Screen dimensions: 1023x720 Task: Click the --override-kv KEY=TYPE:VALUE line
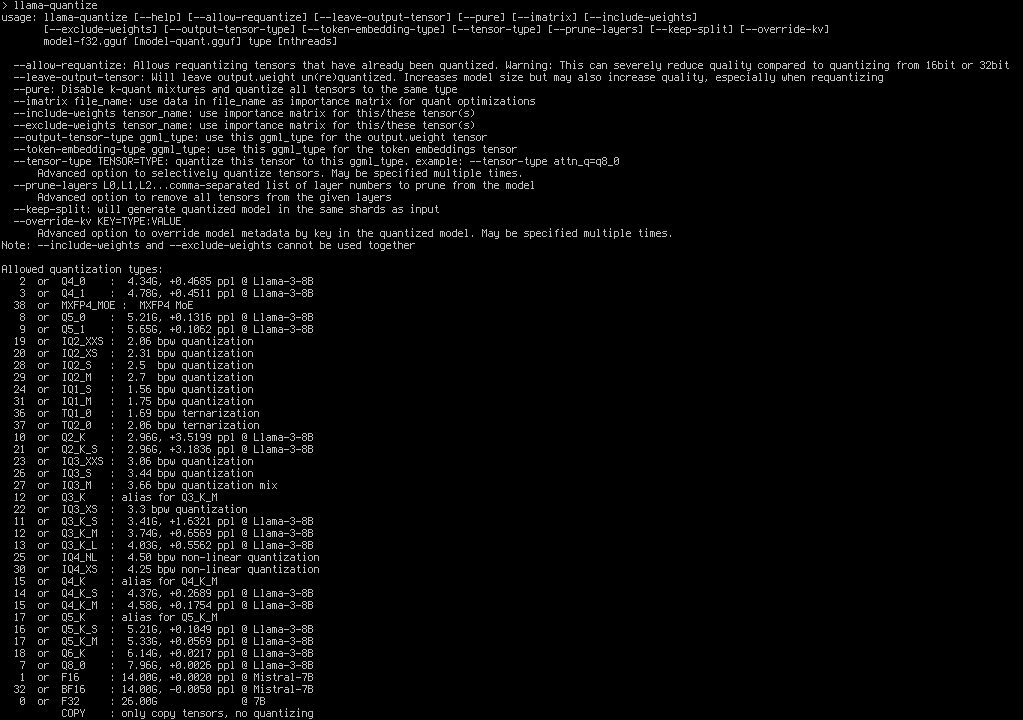pos(97,222)
